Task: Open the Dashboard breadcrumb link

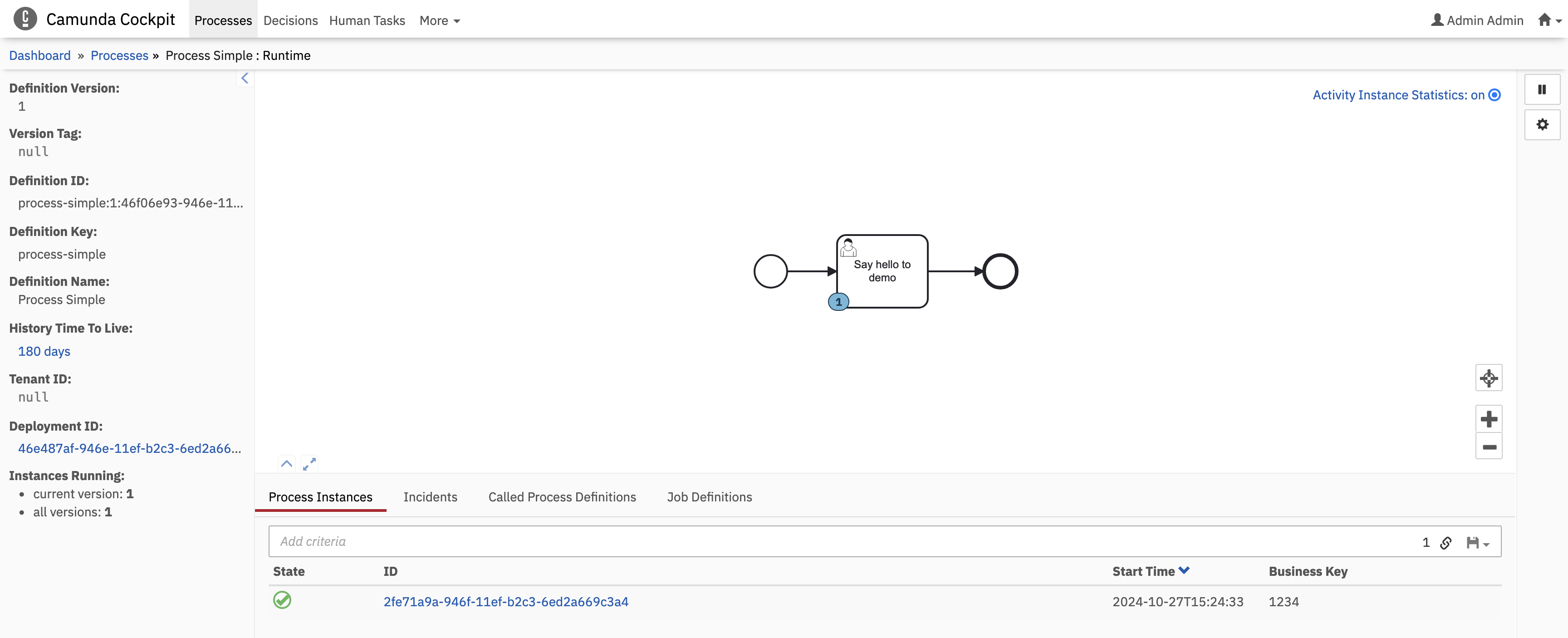Action: pos(39,55)
